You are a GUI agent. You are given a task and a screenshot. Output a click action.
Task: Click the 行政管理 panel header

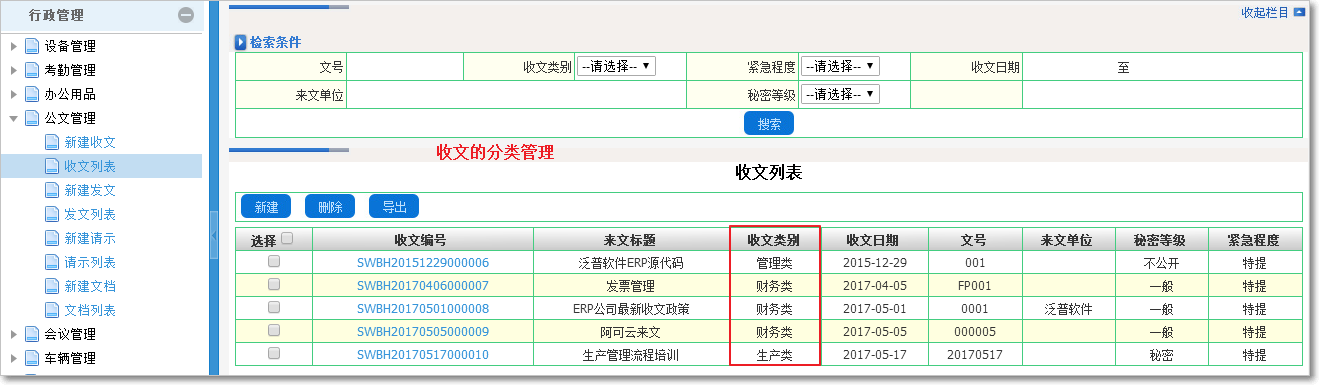pyautogui.click(x=101, y=15)
